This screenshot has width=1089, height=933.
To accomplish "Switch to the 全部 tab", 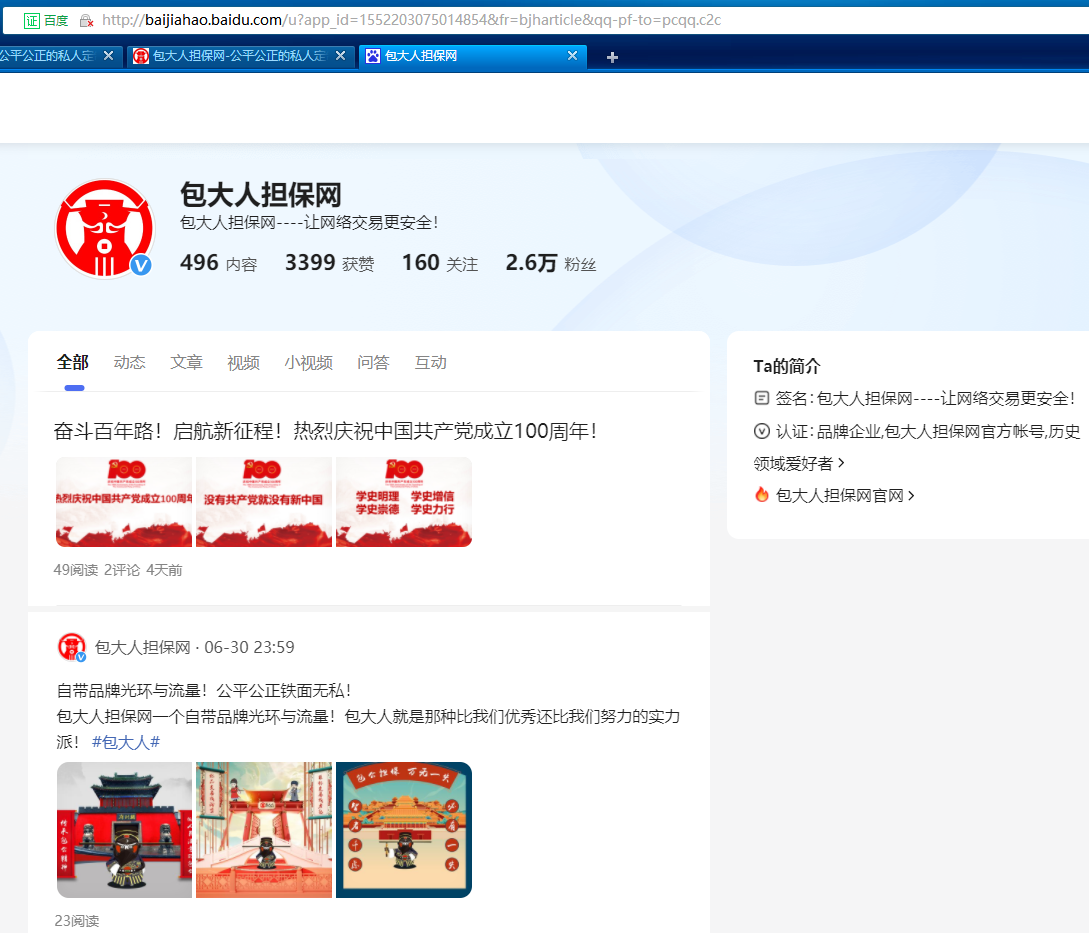I will (73, 363).
